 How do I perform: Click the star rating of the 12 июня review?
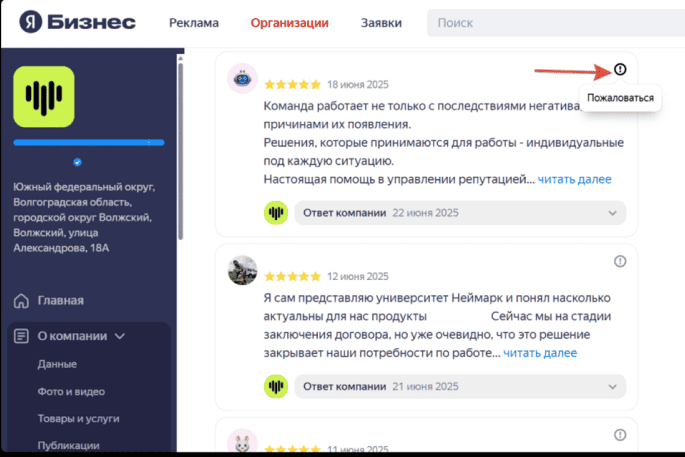coord(292,276)
